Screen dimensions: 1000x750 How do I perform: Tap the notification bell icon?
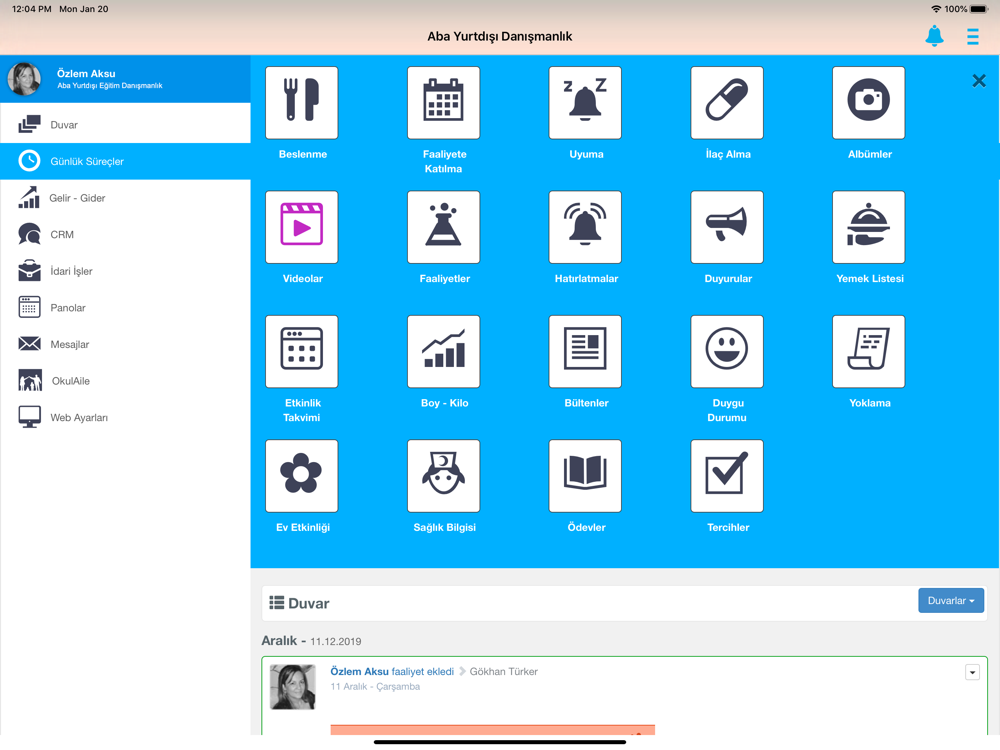pyautogui.click(x=934, y=36)
